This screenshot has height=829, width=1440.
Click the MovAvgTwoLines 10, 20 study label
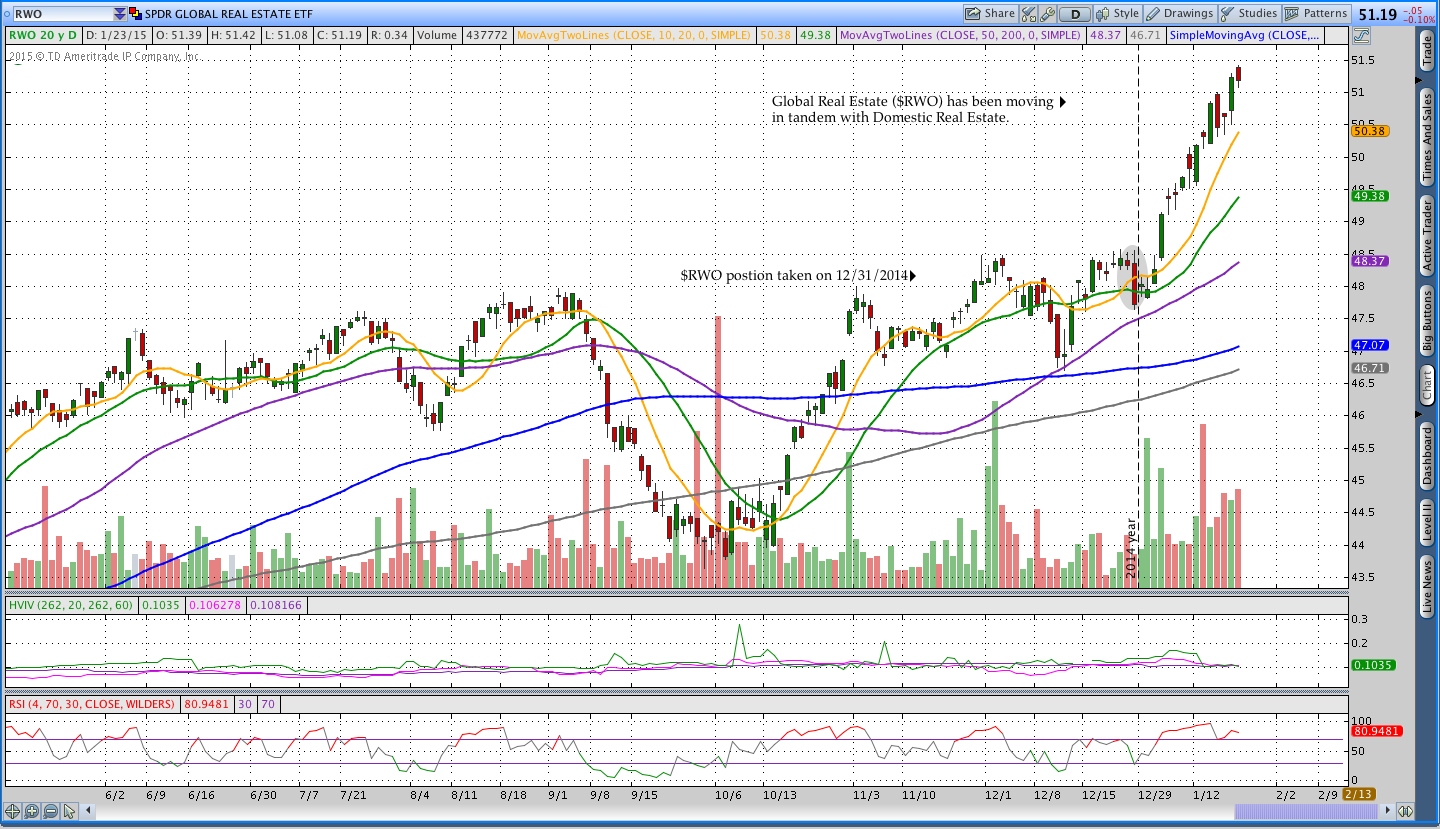click(x=635, y=35)
